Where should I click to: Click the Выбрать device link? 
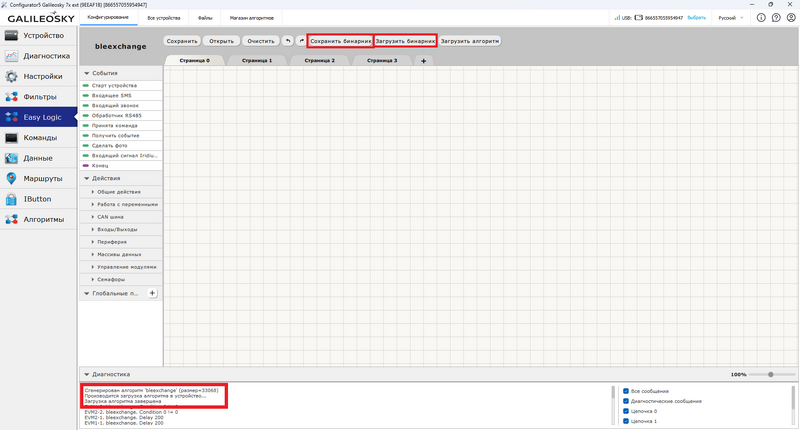tap(696, 18)
